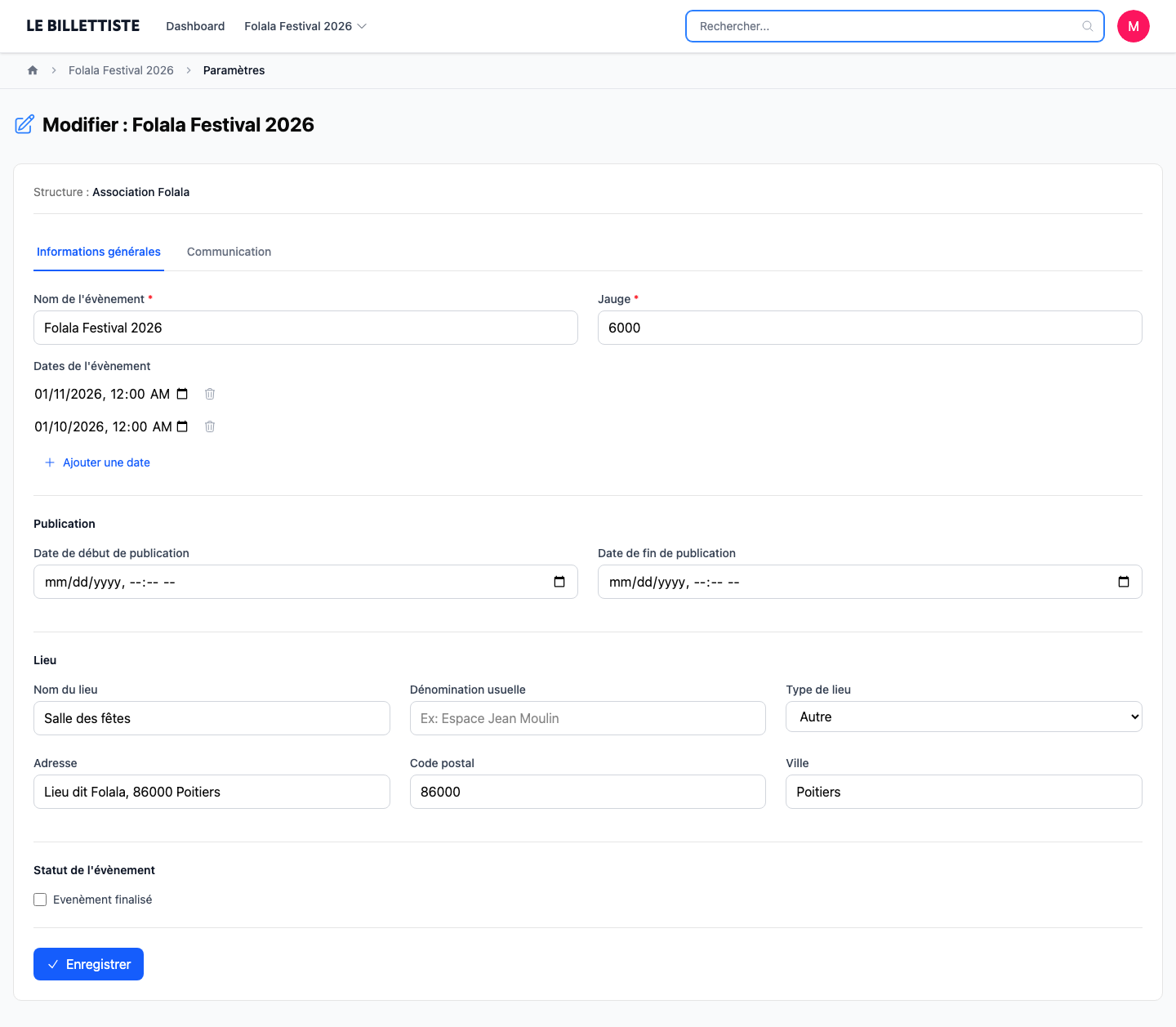Click the home icon in breadcrumb
Viewport: 1176px width, 1027px height.
[33, 70]
